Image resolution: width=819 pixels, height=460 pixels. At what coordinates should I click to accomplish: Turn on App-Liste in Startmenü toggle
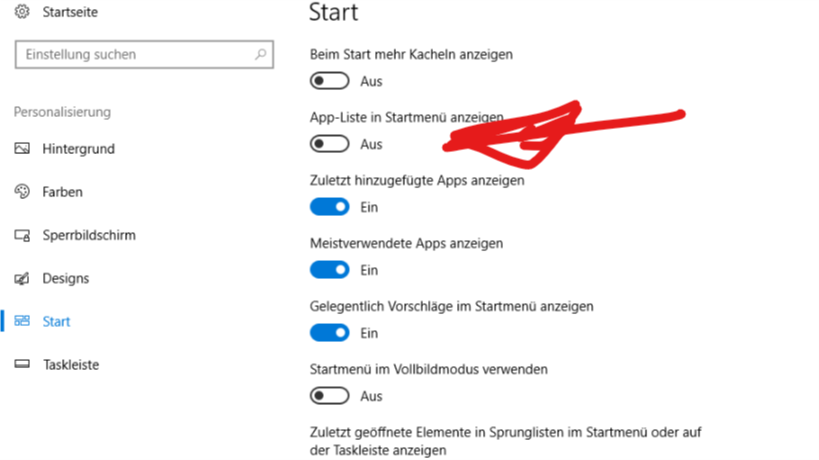(x=330, y=144)
